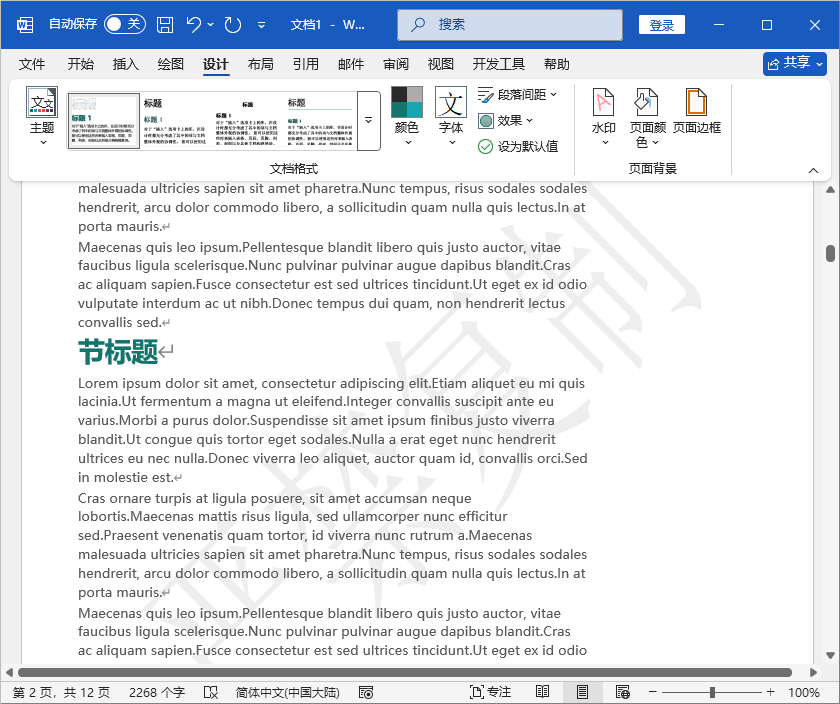Expand the document formatting gallery more arrow
This screenshot has height=704, width=840.
click(x=368, y=120)
